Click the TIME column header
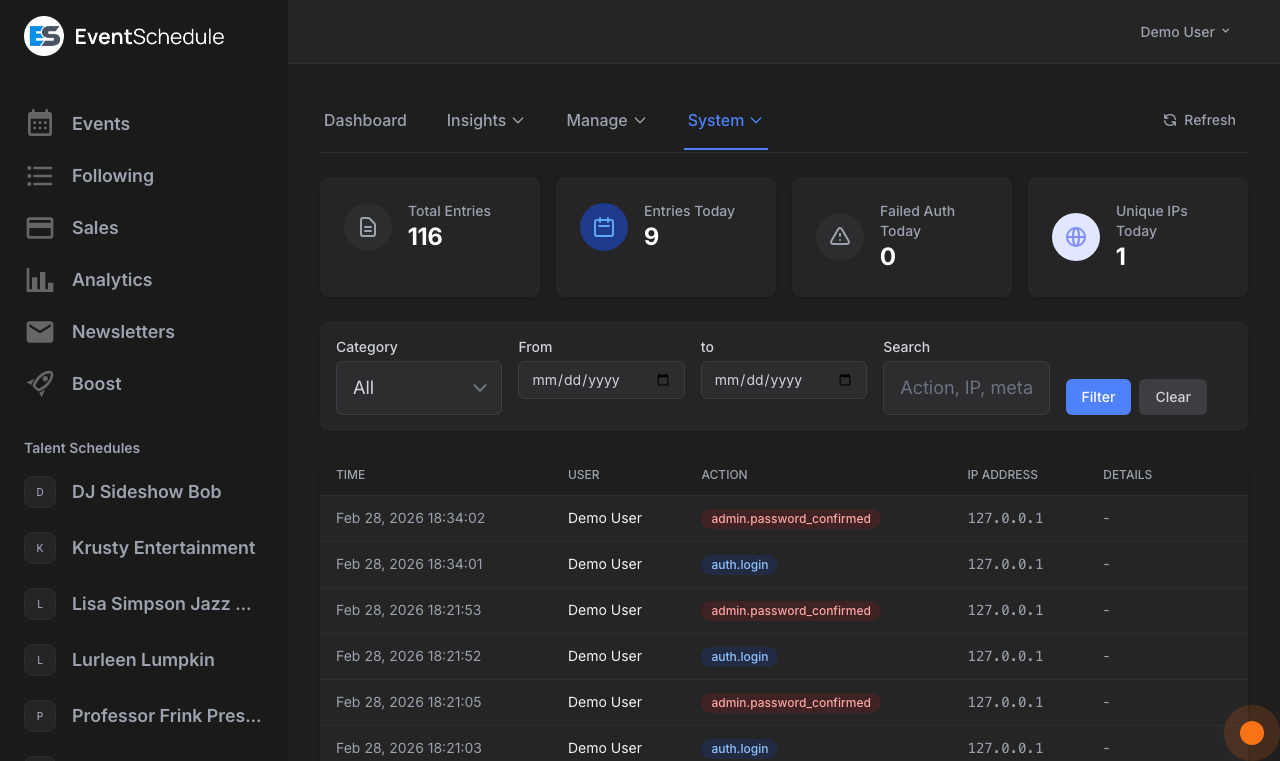 click(351, 475)
